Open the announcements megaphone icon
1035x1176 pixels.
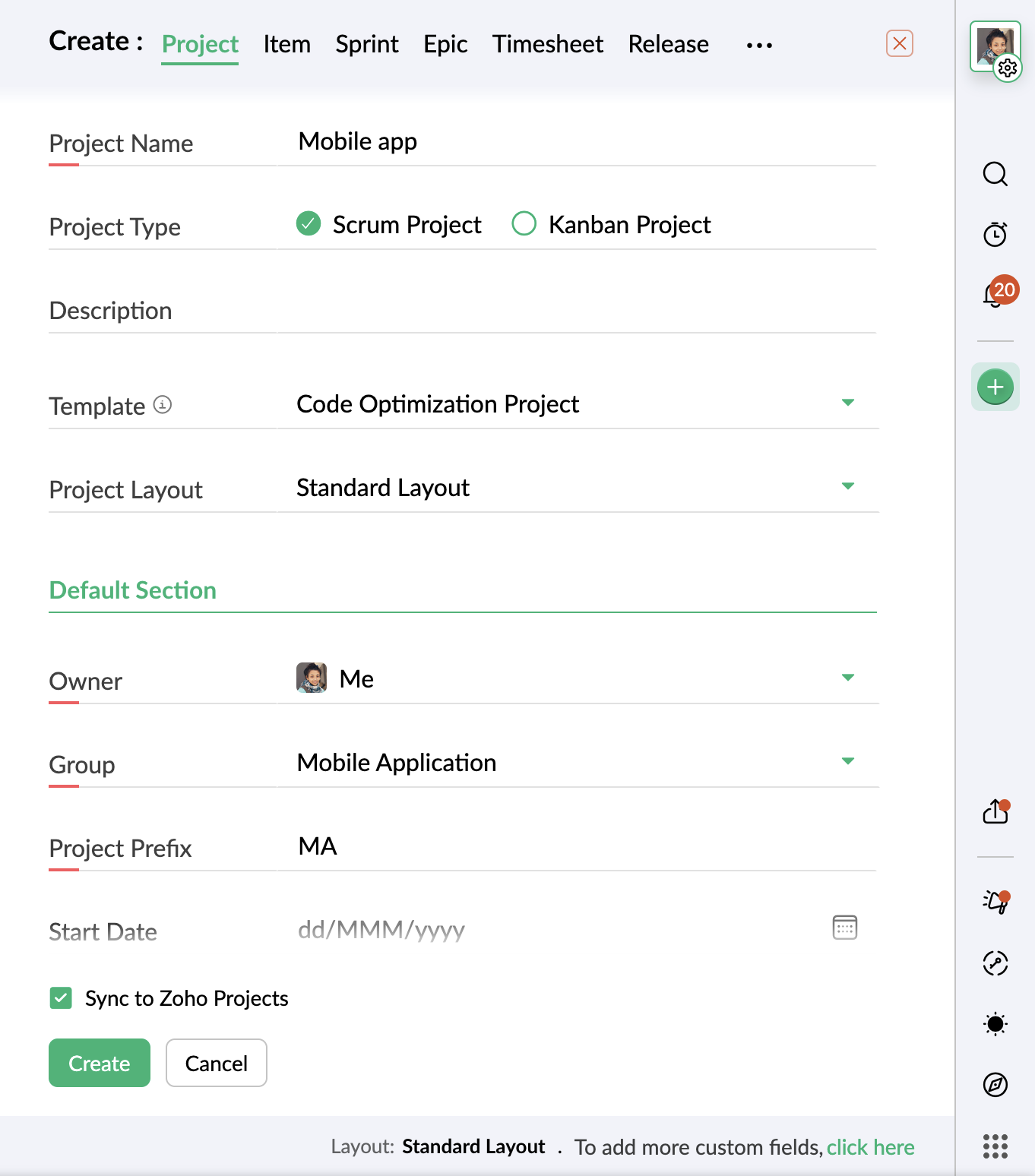[x=995, y=902]
